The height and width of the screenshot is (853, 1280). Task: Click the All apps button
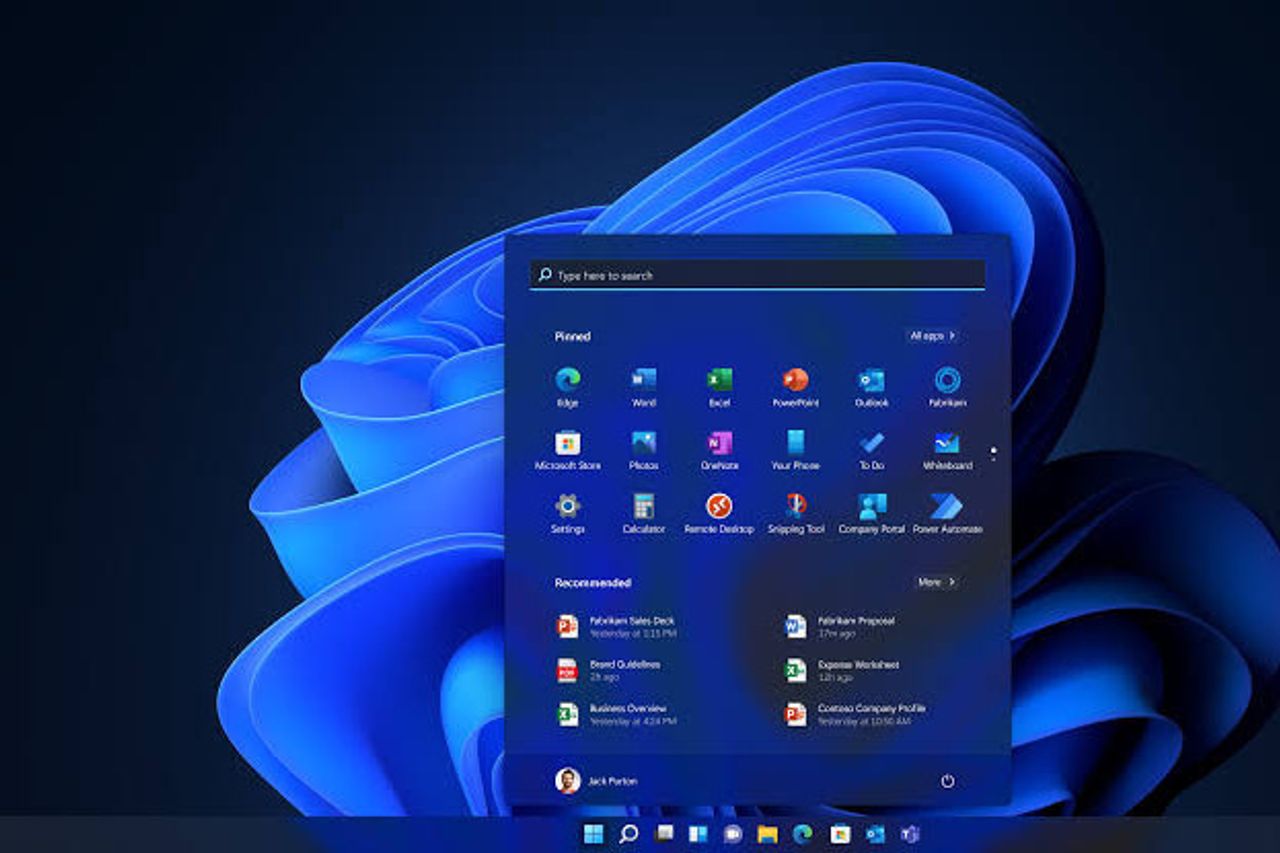click(x=933, y=336)
